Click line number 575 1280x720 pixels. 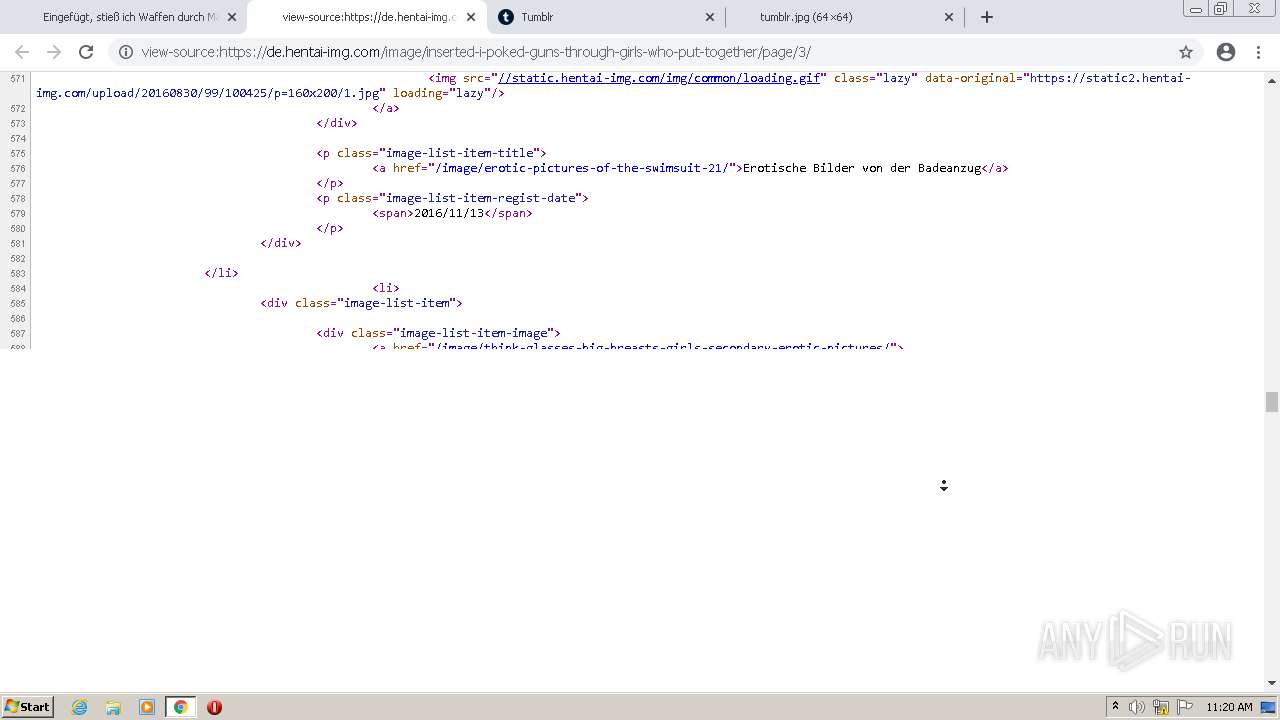coord(17,153)
